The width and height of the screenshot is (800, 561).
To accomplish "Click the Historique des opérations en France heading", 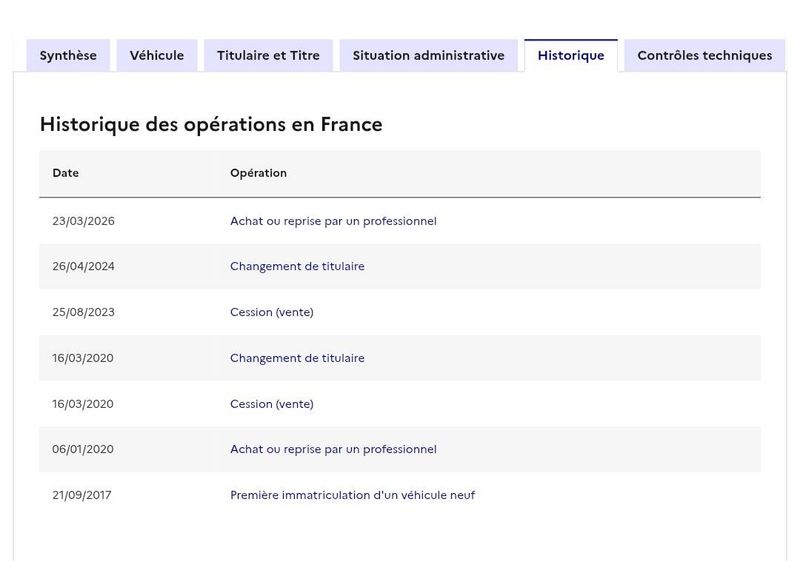I will 211,124.
